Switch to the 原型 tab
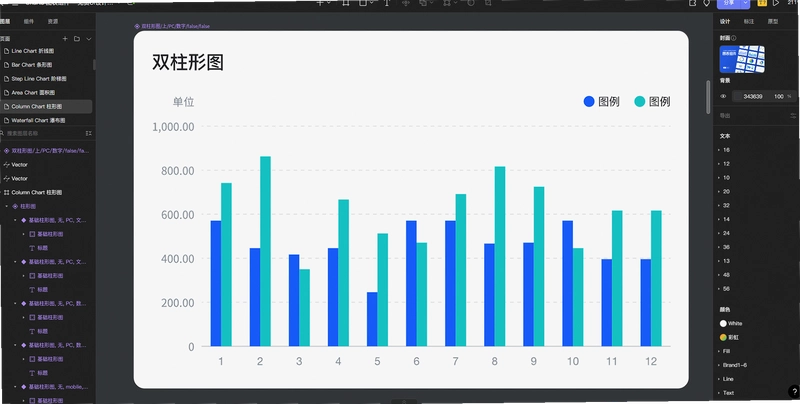Viewport: 800px width, 404px height. (773, 21)
